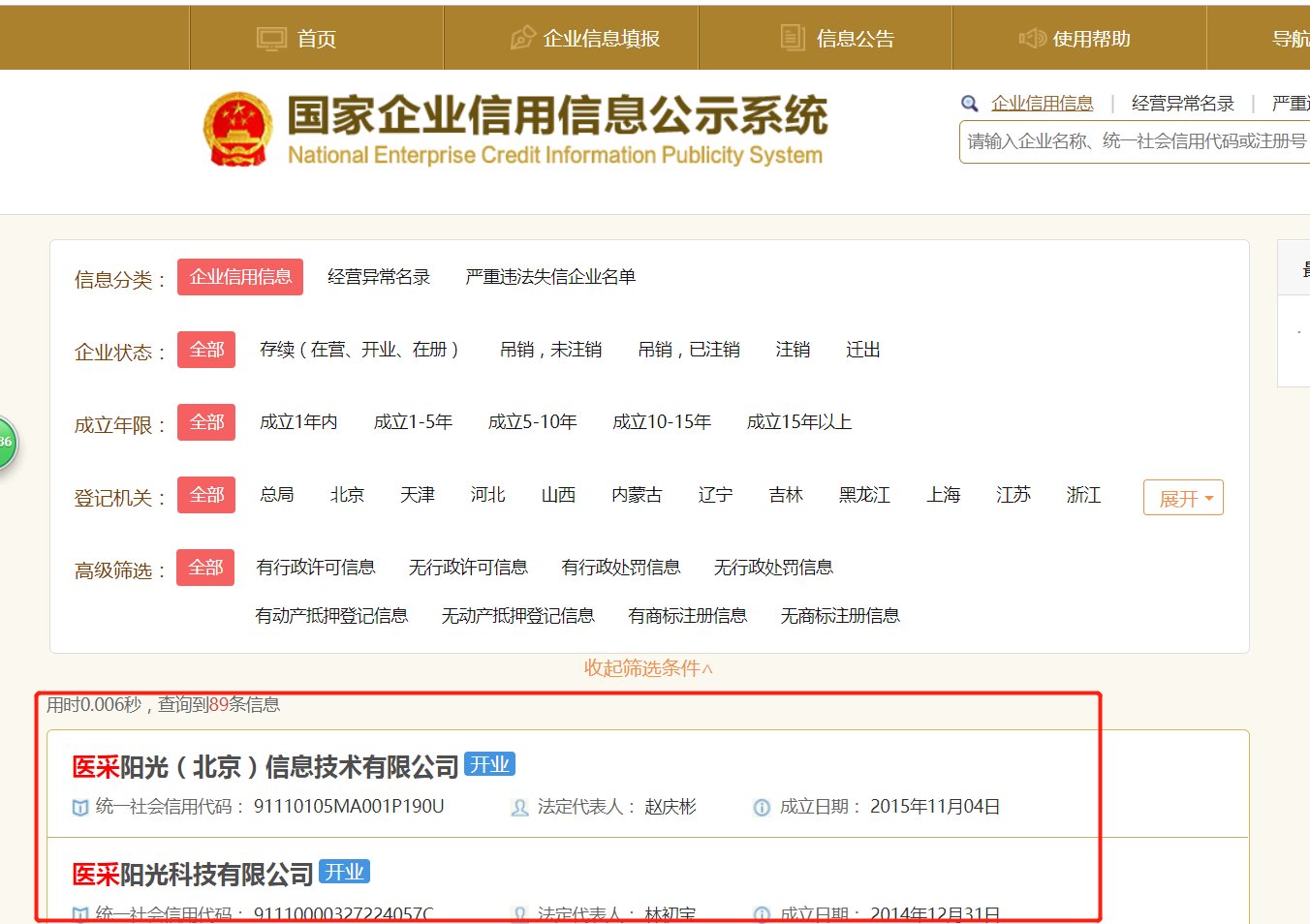The width and height of the screenshot is (1310, 924).
Task: Switch to the 企业信用信息 search tab
Action: (1042, 104)
